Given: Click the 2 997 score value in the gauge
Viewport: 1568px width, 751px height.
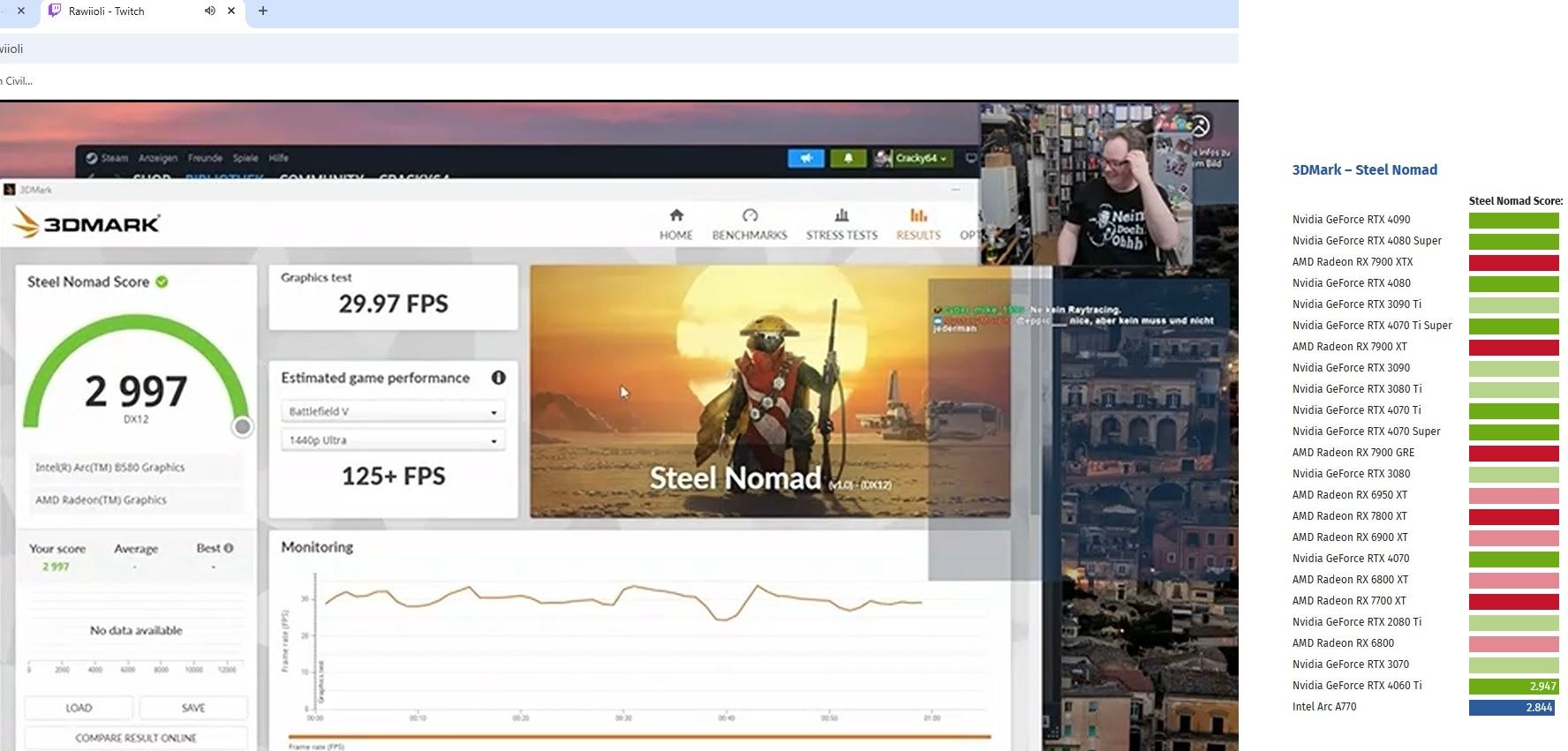Looking at the screenshot, I should pyautogui.click(x=136, y=391).
